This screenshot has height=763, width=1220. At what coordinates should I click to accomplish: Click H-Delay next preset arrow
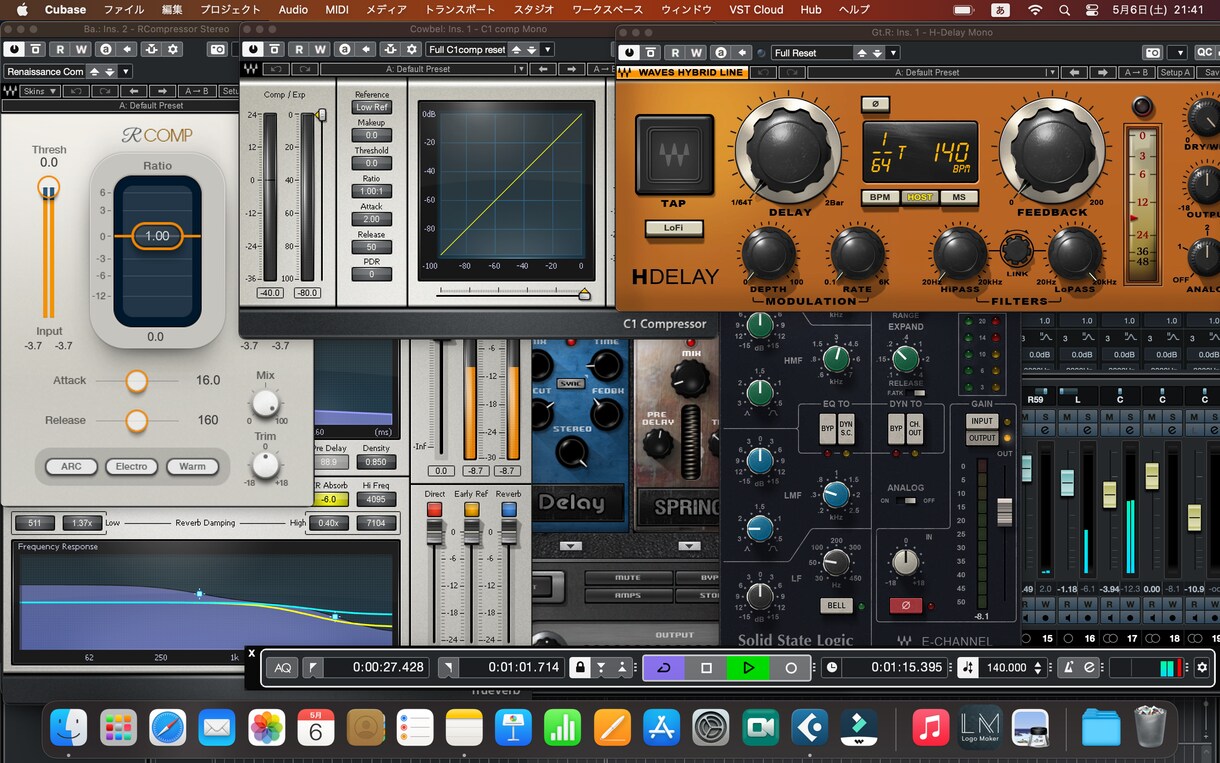point(1103,72)
